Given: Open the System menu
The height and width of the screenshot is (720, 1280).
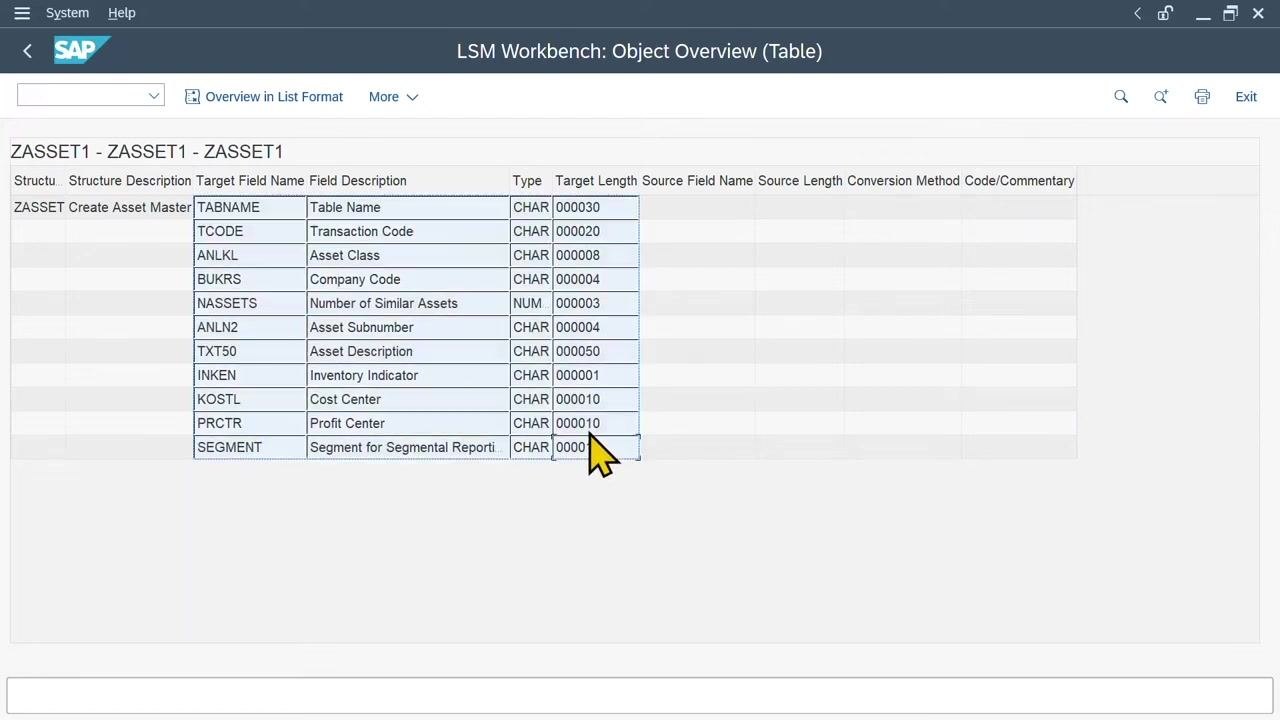Looking at the screenshot, I should pos(68,13).
